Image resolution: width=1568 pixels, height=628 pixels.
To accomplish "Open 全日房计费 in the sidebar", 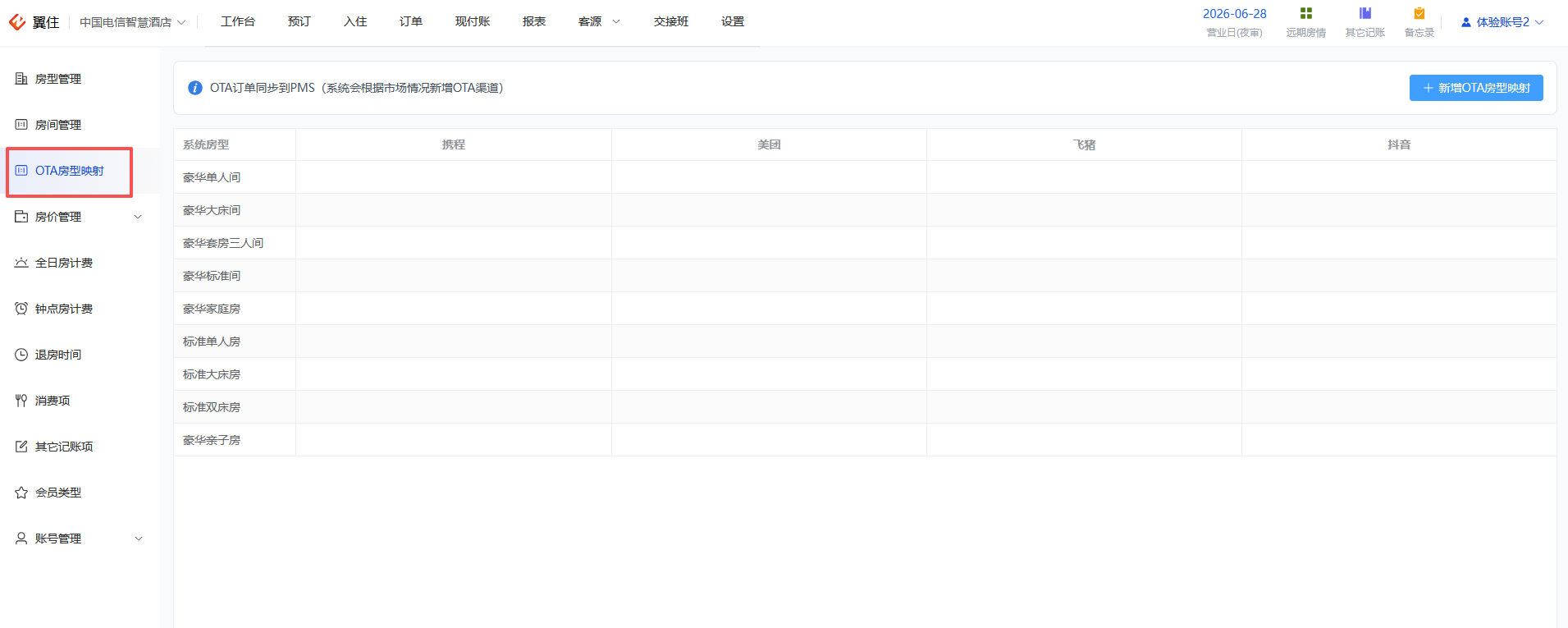I will [64, 263].
